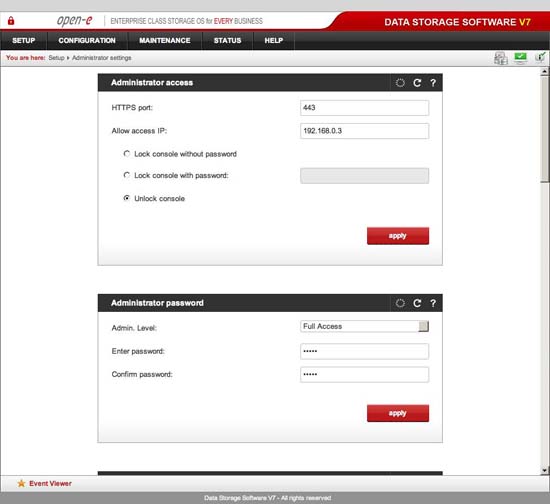Focus the Allow access IP field
Image resolution: width=550 pixels, height=504 pixels.
[364, 131]
